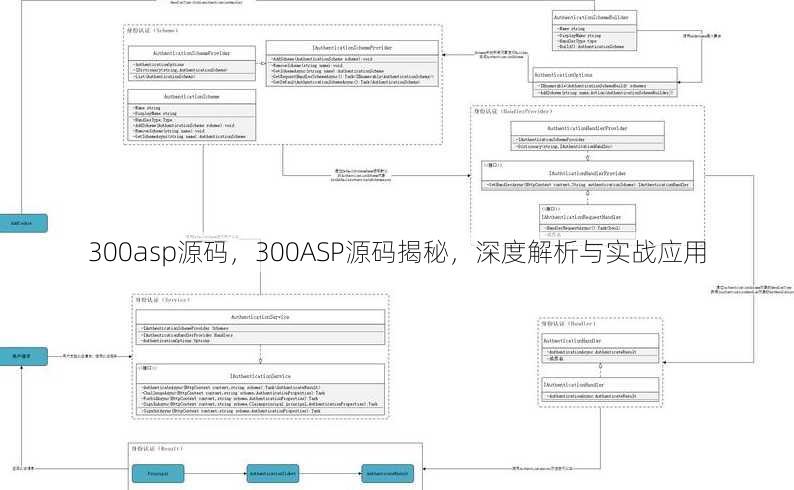Click the Scheme group label
794x490 pixels.
(x=152, y=30)
